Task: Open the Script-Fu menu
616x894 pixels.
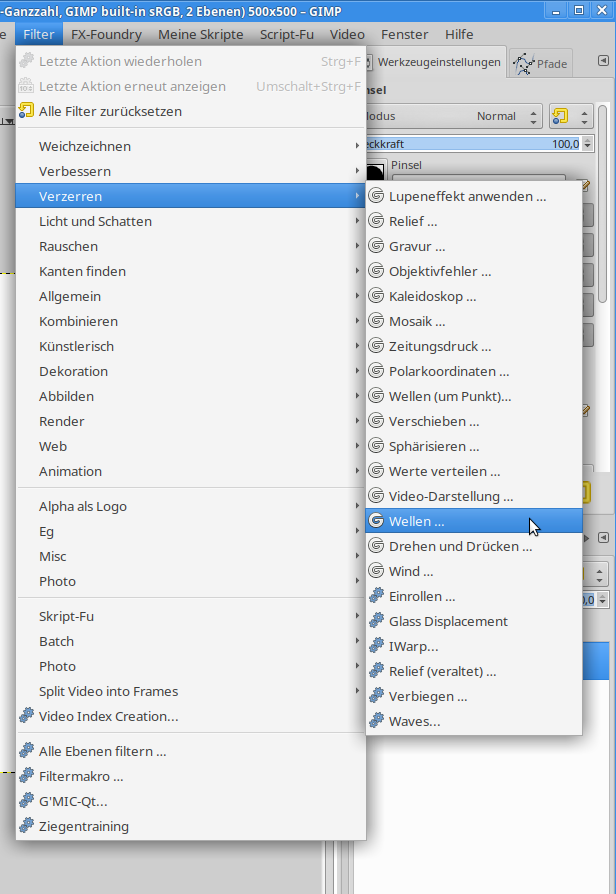Action: tap(287, 34)
